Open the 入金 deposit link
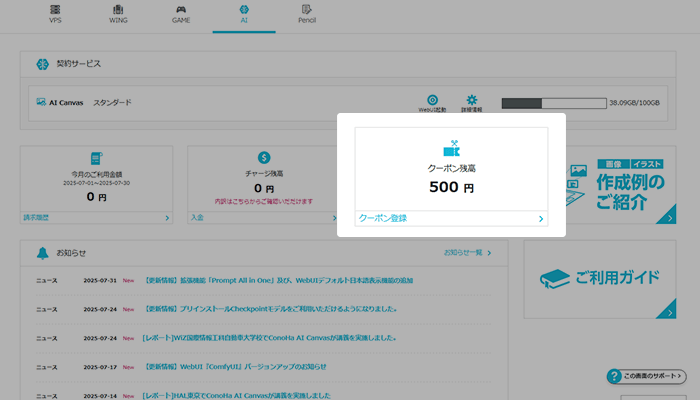The width and height of the screenshot is (700, 400). (x=197, y=217)
